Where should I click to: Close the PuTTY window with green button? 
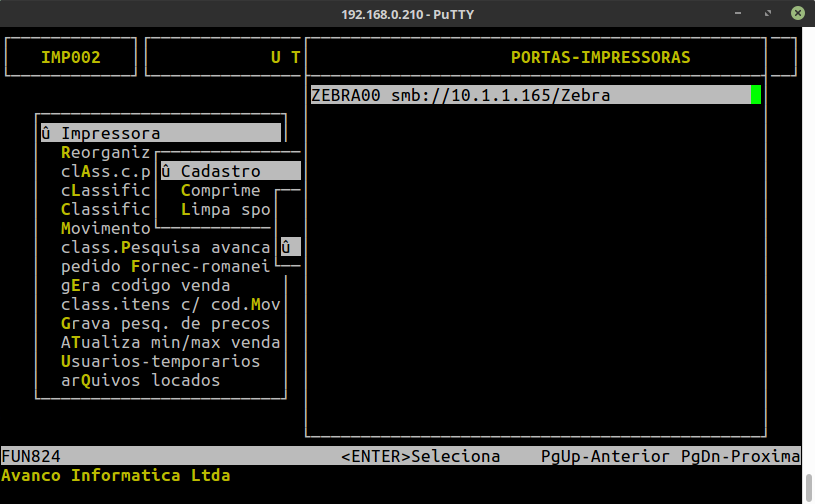797,14
